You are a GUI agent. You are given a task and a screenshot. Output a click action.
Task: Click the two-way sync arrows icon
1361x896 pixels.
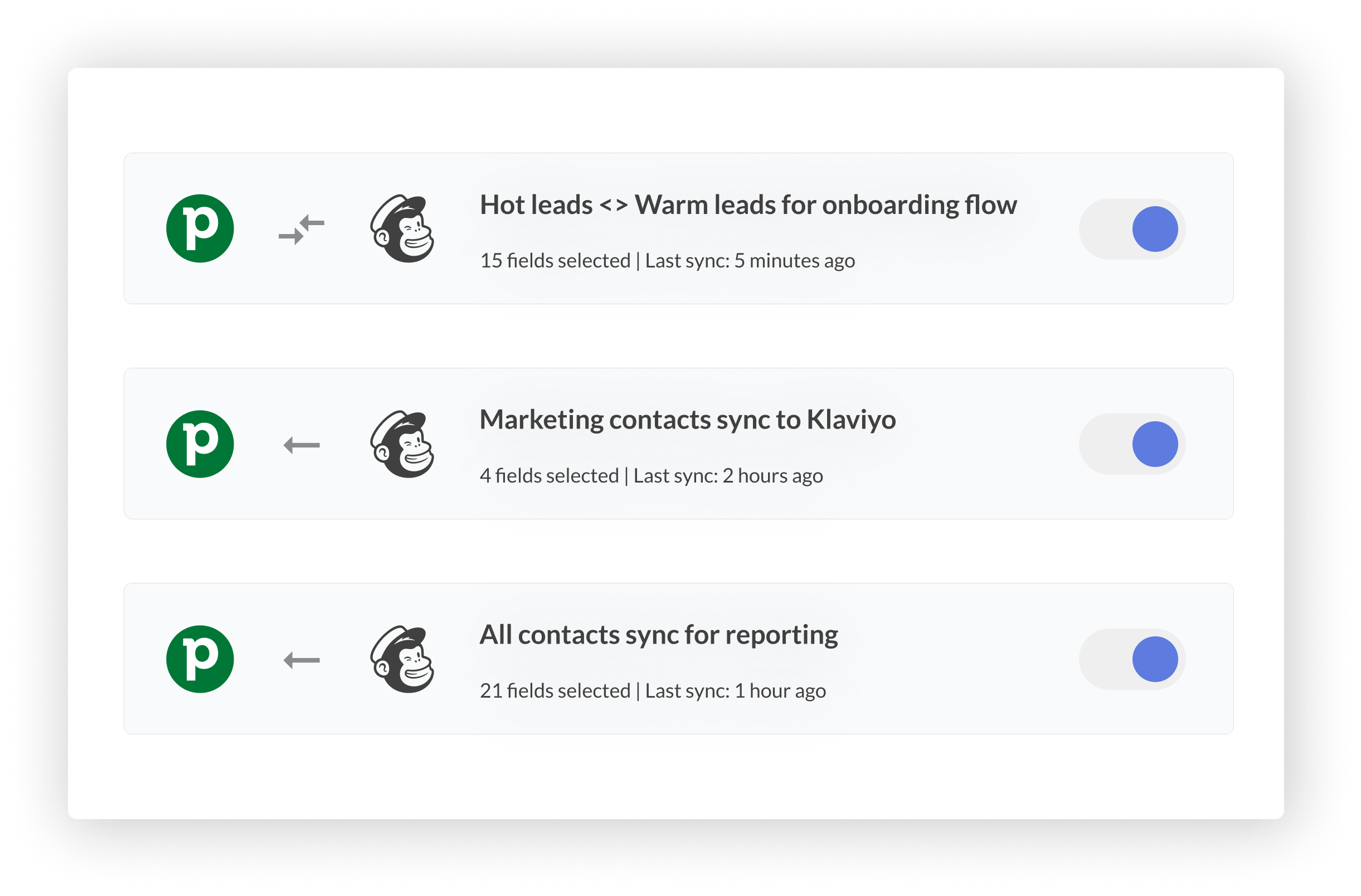[x=302, y=229]
